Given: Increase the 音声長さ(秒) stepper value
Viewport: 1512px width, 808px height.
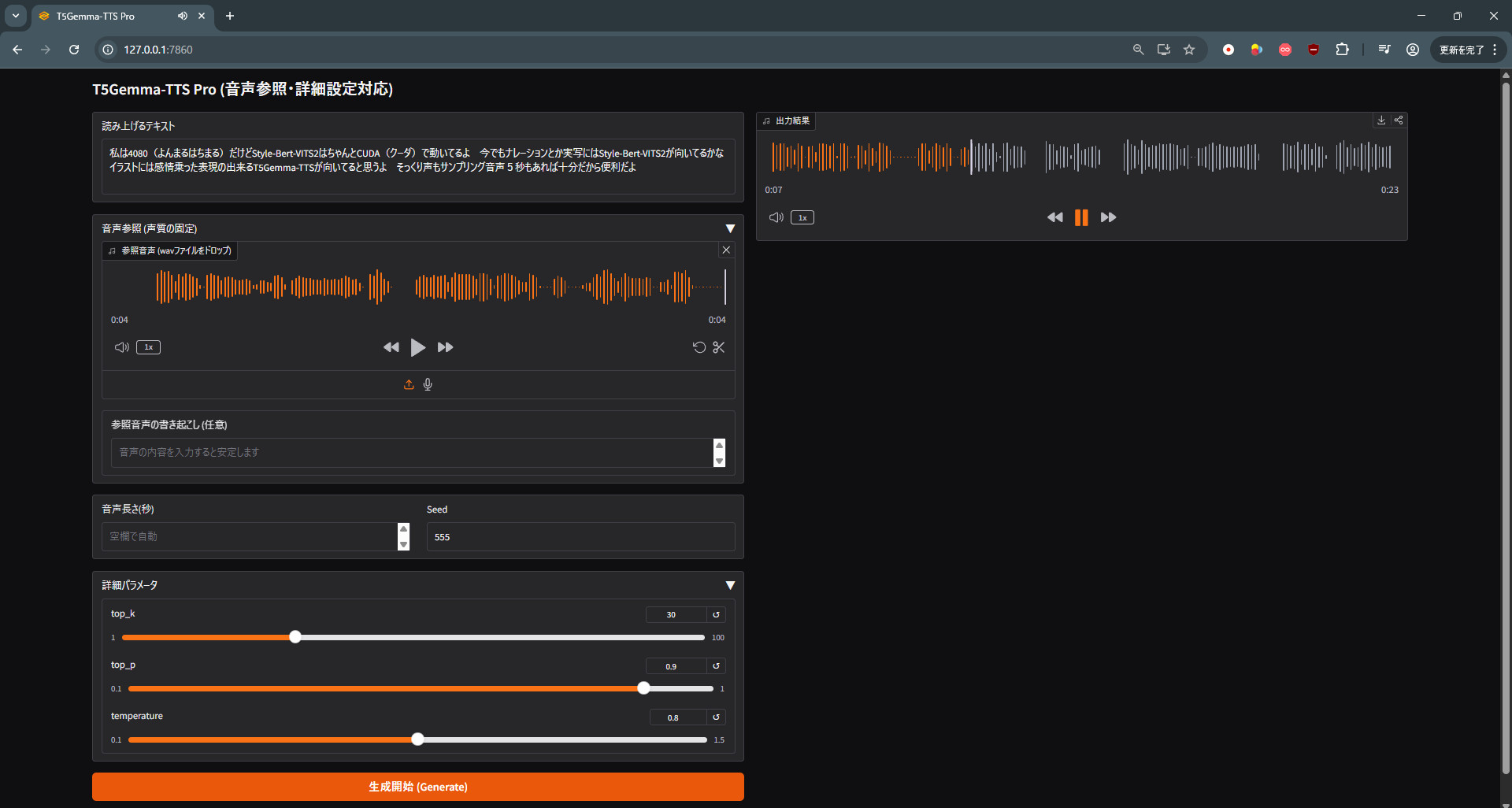Looking at the screenshot, I should click(404, 529).
